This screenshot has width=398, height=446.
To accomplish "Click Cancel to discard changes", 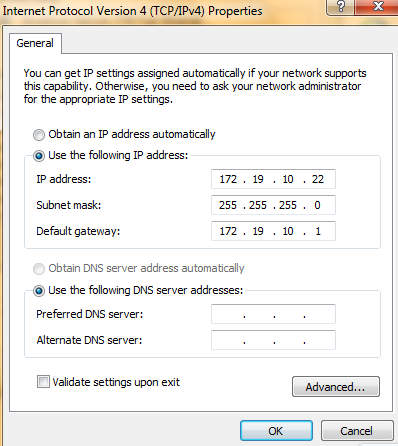I will pos(356,431).
